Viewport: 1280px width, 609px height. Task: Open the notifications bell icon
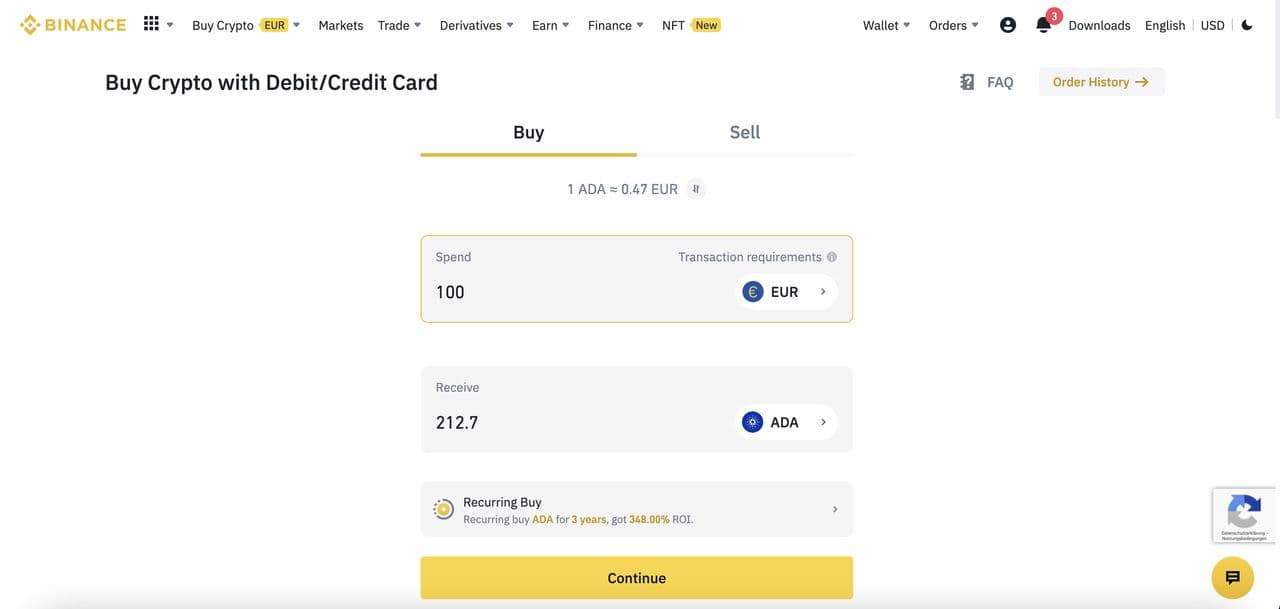coord(1043,25)
